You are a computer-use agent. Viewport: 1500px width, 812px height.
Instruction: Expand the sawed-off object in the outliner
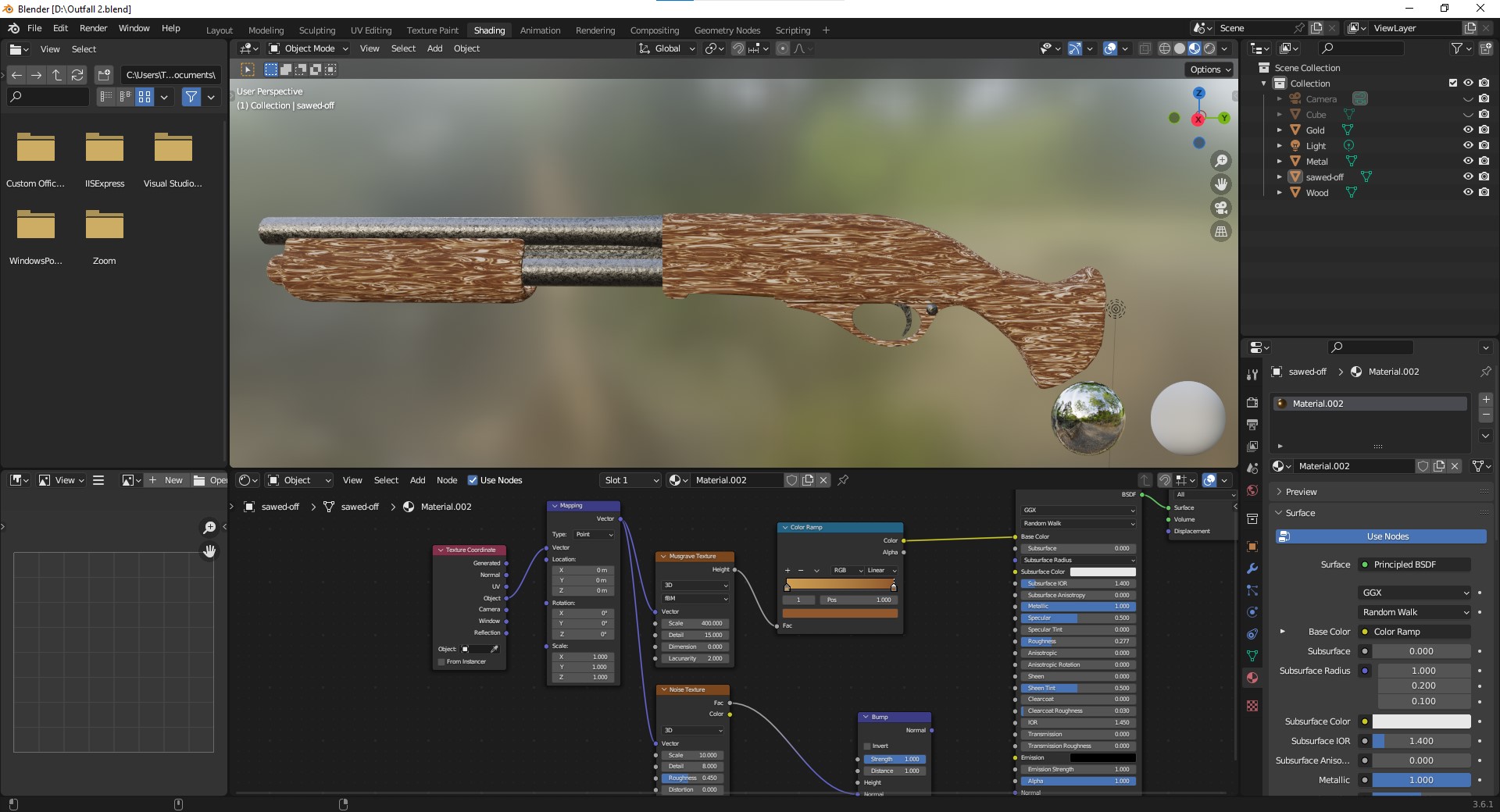pyautogui.click(x=1280, y=177)
